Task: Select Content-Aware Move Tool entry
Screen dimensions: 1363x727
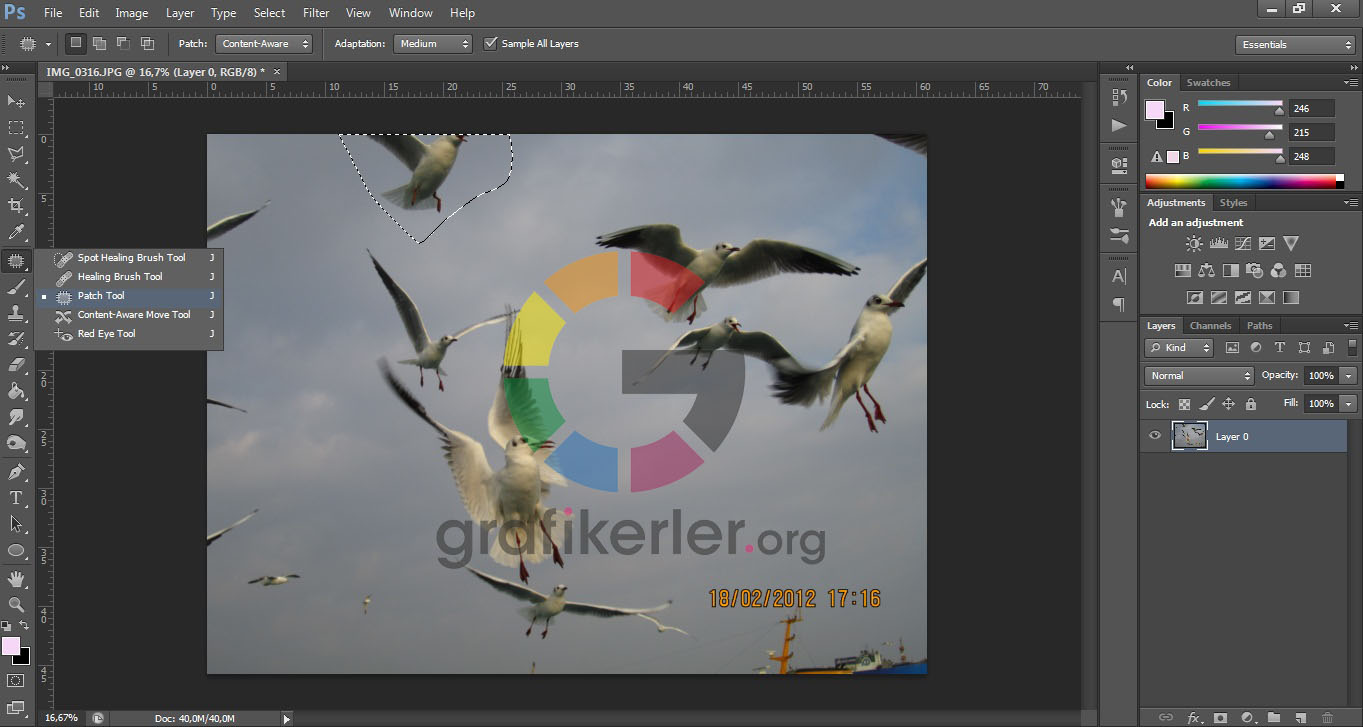Action: [x=133, y=315]
